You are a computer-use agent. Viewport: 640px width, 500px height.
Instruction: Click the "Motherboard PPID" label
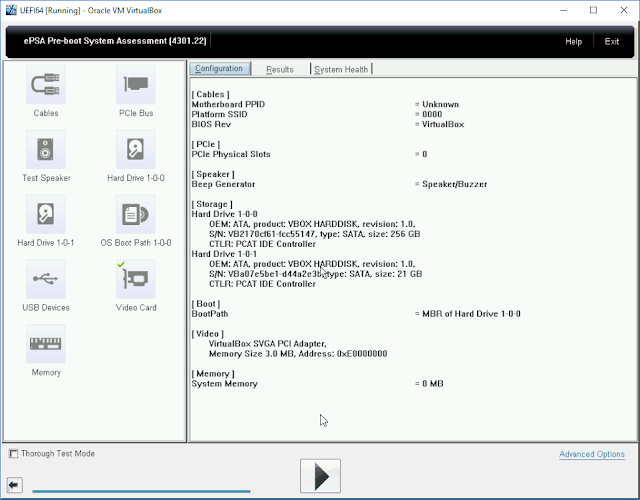pos(228,104)
